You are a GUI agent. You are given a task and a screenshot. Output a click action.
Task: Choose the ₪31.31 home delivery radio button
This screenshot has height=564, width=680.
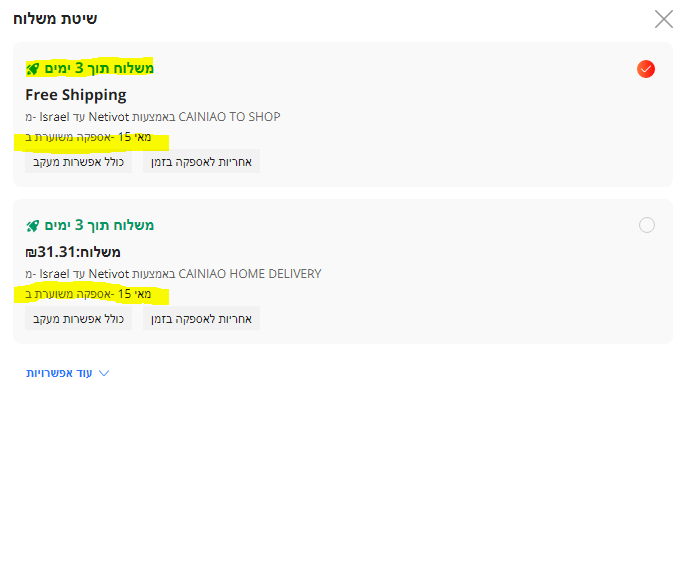[x=646, y=225]
